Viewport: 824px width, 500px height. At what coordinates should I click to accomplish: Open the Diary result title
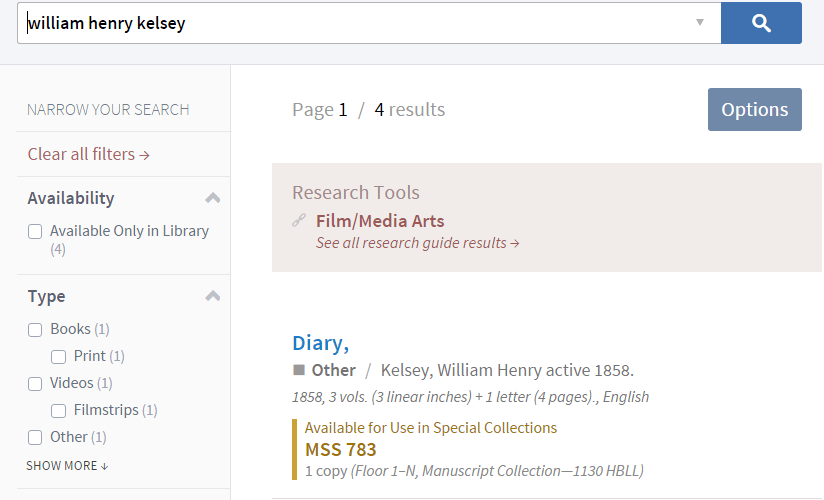(320, 343)
